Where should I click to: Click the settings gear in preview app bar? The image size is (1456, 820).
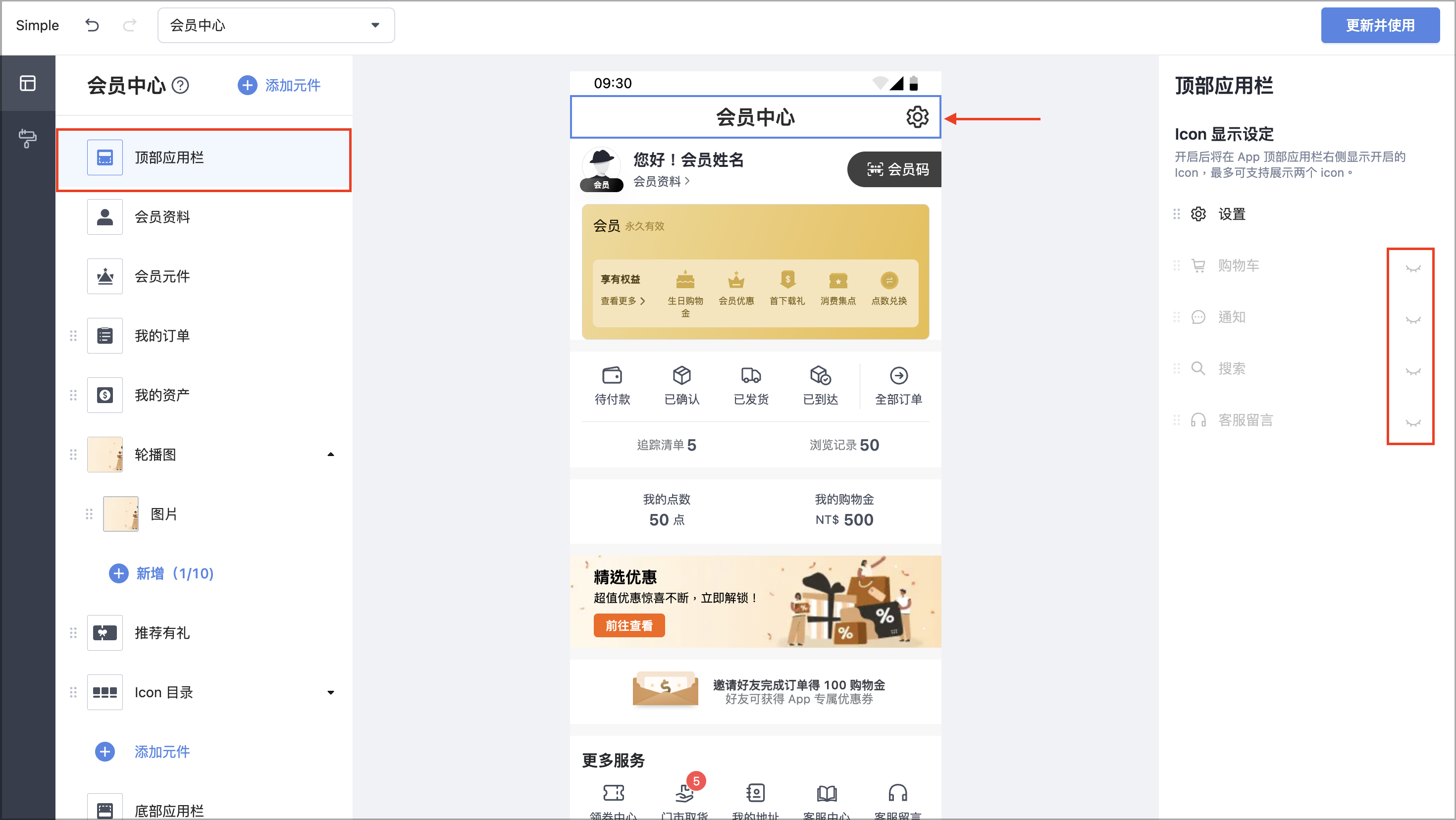coord(917,117)
